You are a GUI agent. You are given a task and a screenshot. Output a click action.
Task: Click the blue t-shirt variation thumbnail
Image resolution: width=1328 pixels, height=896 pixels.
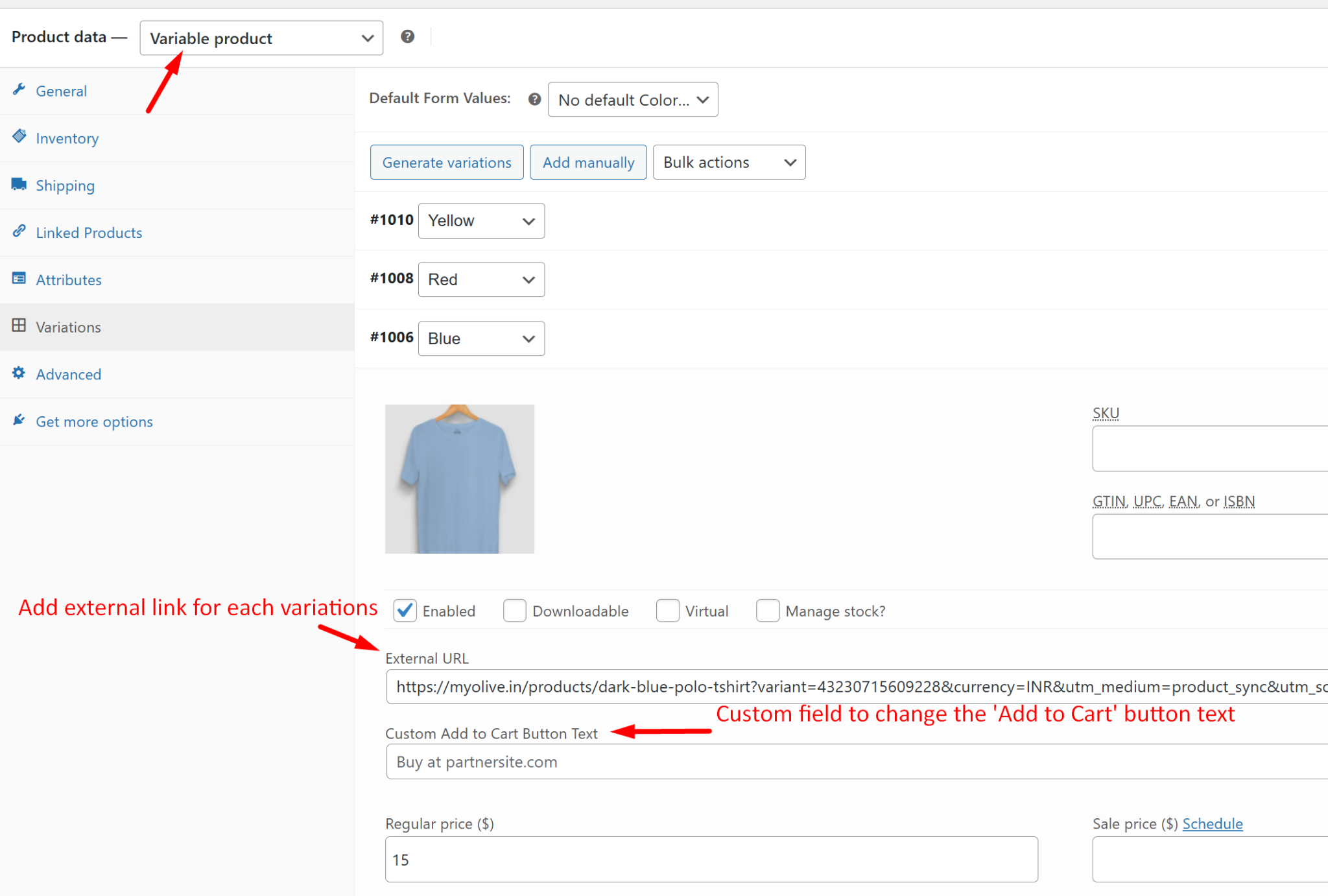[x=459, y=479]
